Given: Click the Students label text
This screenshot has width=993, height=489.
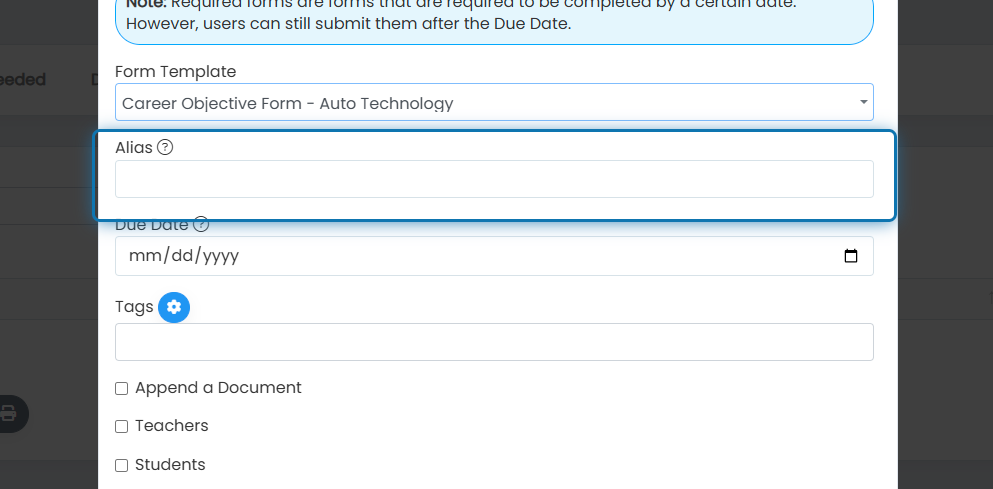Looking at the screenshot, I should coord(170,465).
